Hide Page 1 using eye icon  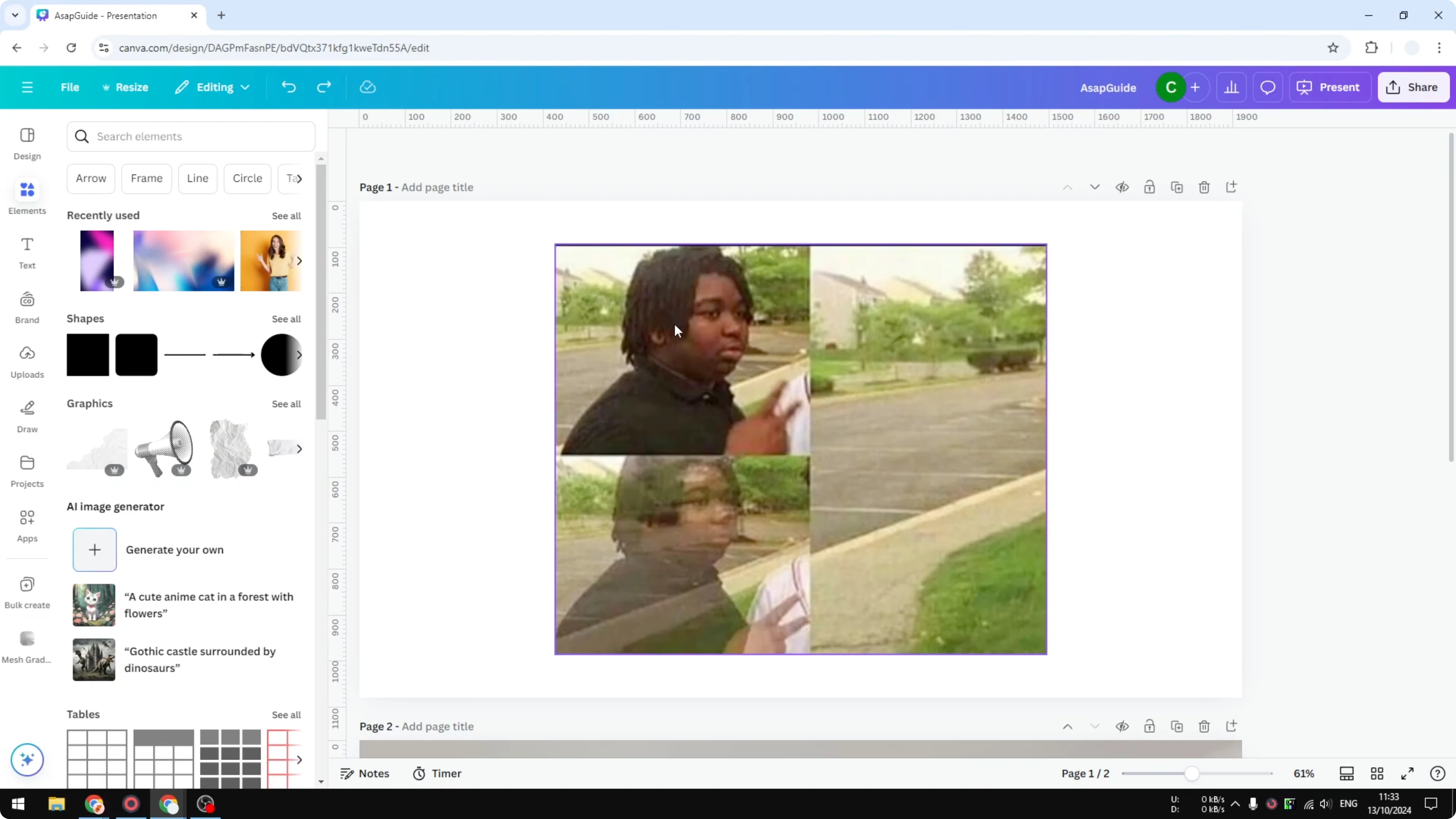[1122, 187]
